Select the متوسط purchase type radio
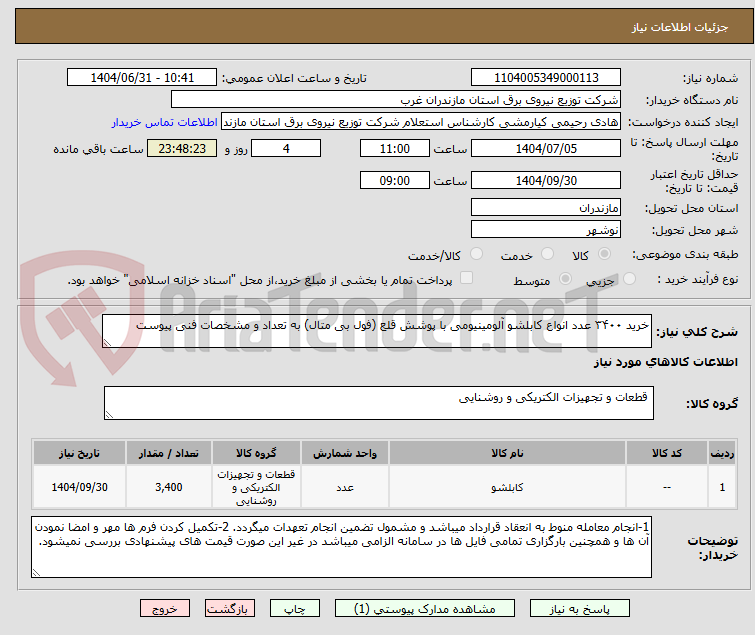Viewport: 755px width, 635px height. click(x=565, y=279)
